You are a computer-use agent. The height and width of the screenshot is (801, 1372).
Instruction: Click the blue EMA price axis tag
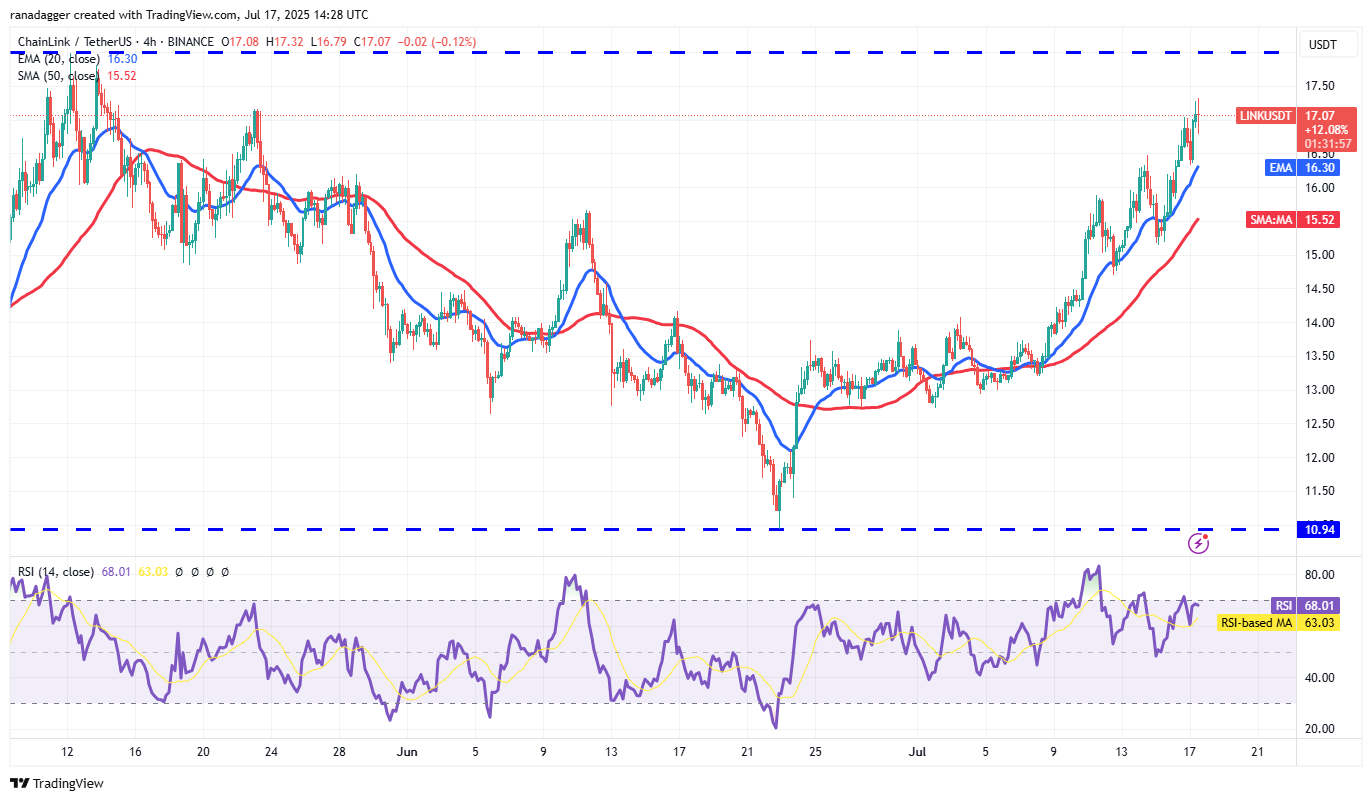pos(1281,168)
